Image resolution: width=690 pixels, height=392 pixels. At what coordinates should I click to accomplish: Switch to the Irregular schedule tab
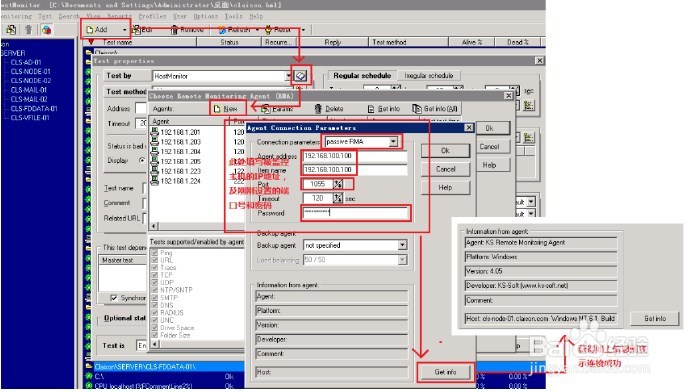tap(429, 76)
